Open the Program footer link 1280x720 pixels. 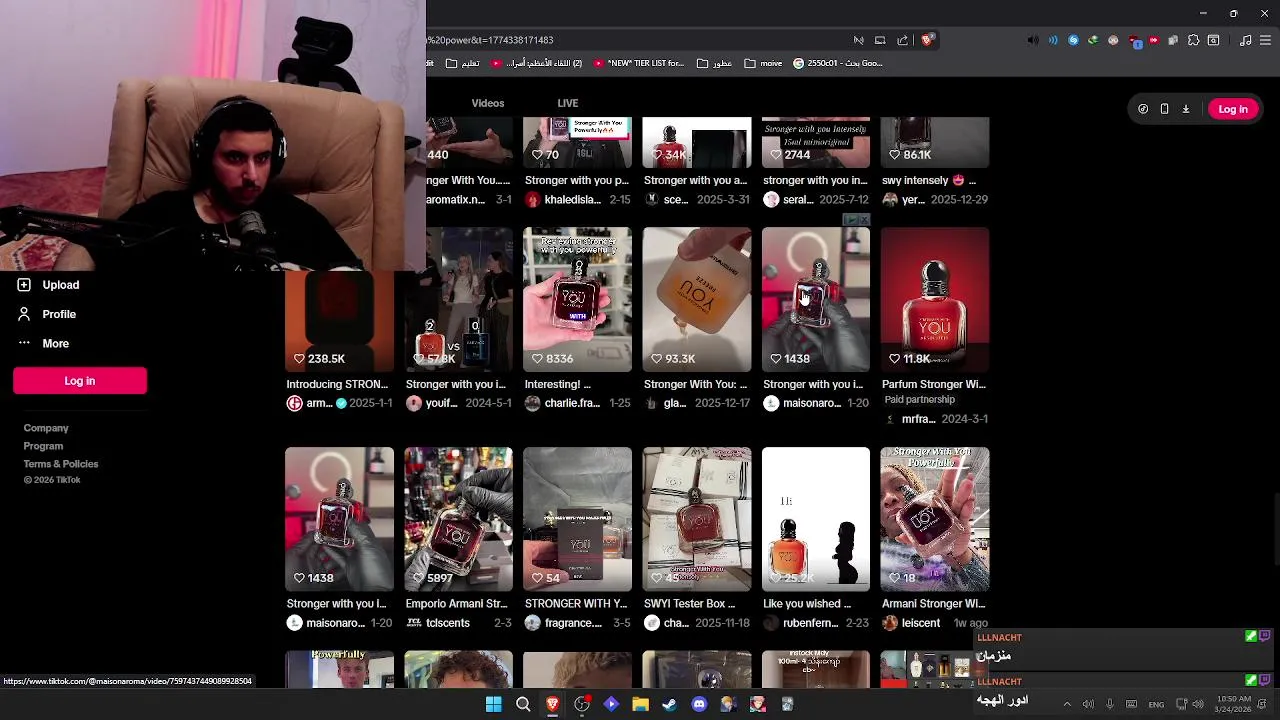point(43,446)
